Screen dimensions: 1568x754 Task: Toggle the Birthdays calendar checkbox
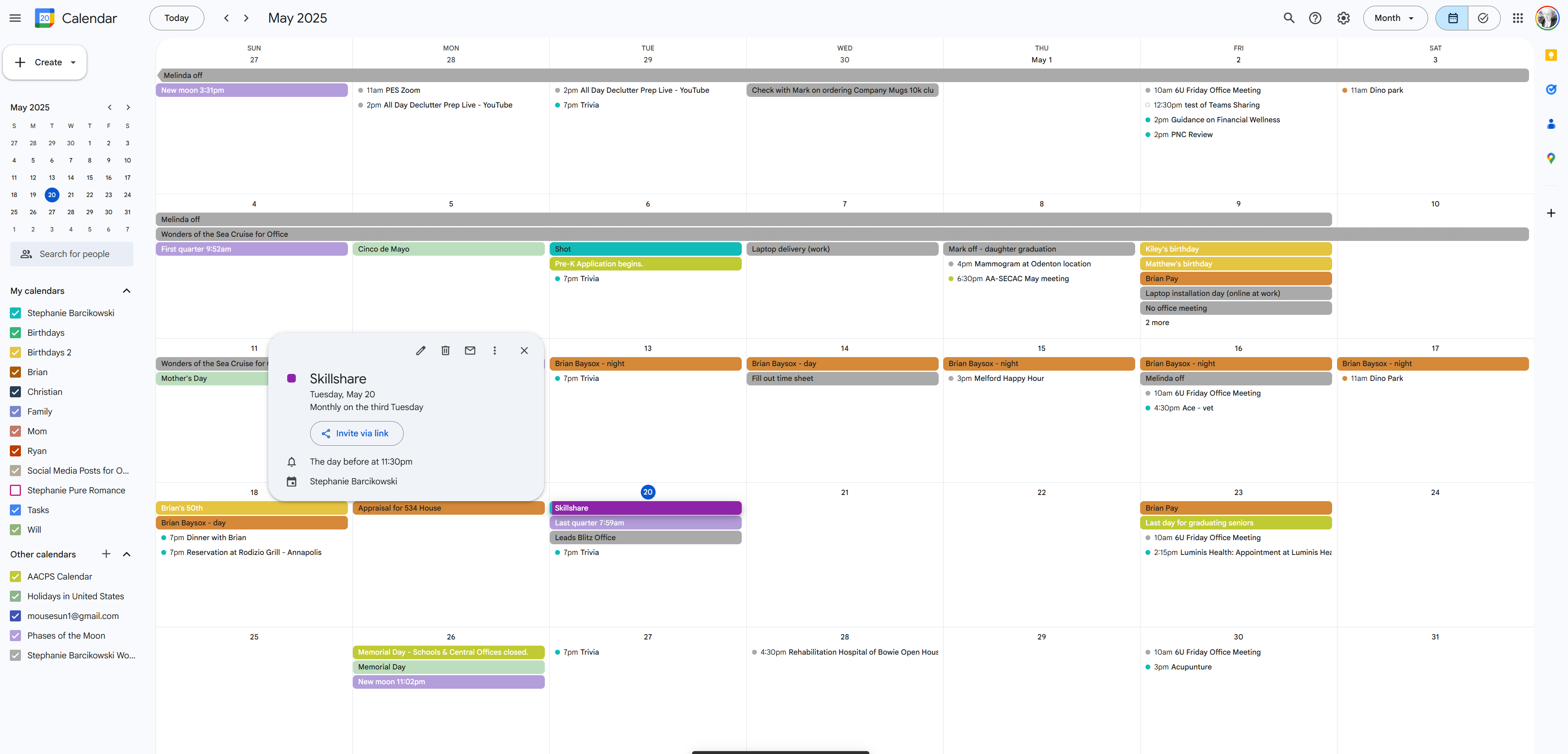(16, 332)
